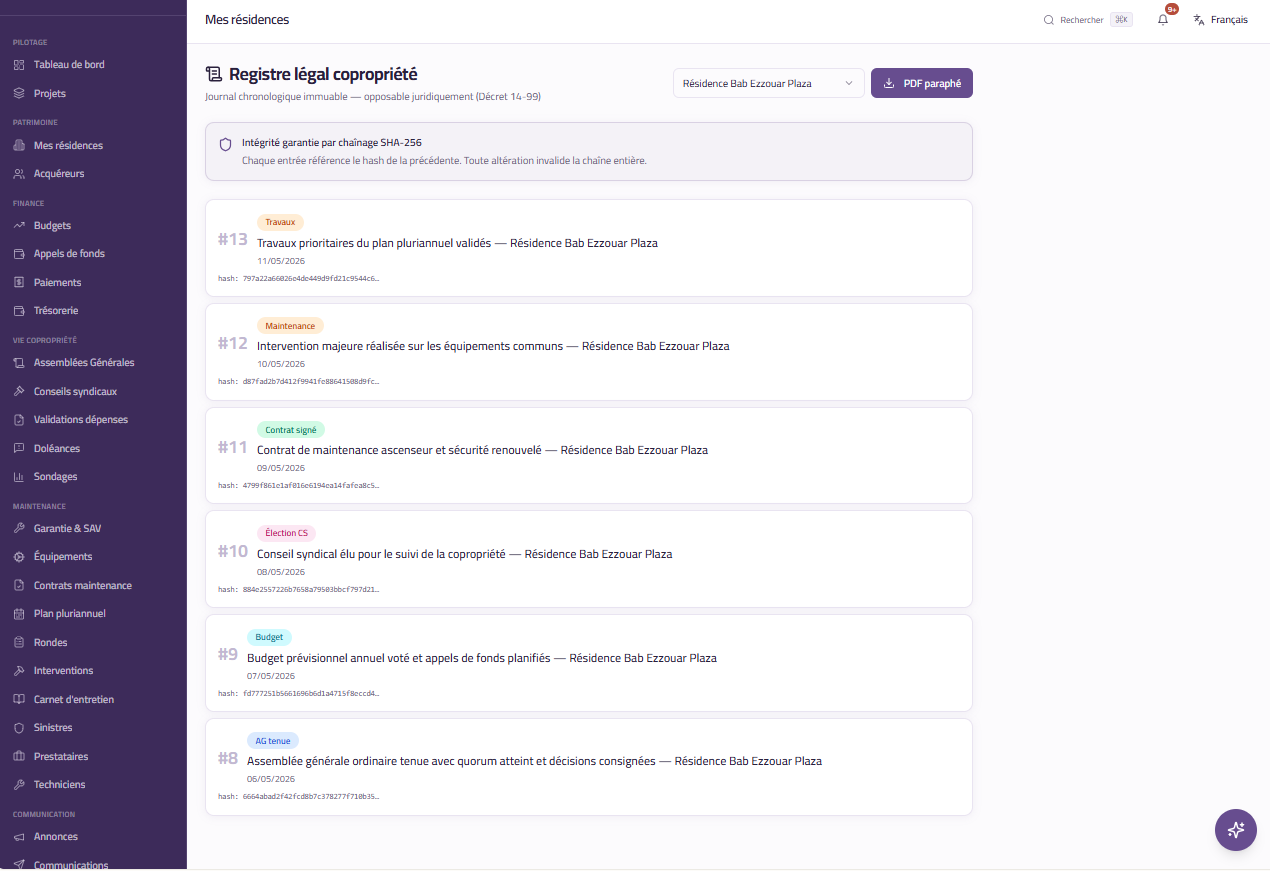Viewport: 1270px width, 871px height.
Task: Click the hash starting with 797a22a66026
Action: pos(311,278)
